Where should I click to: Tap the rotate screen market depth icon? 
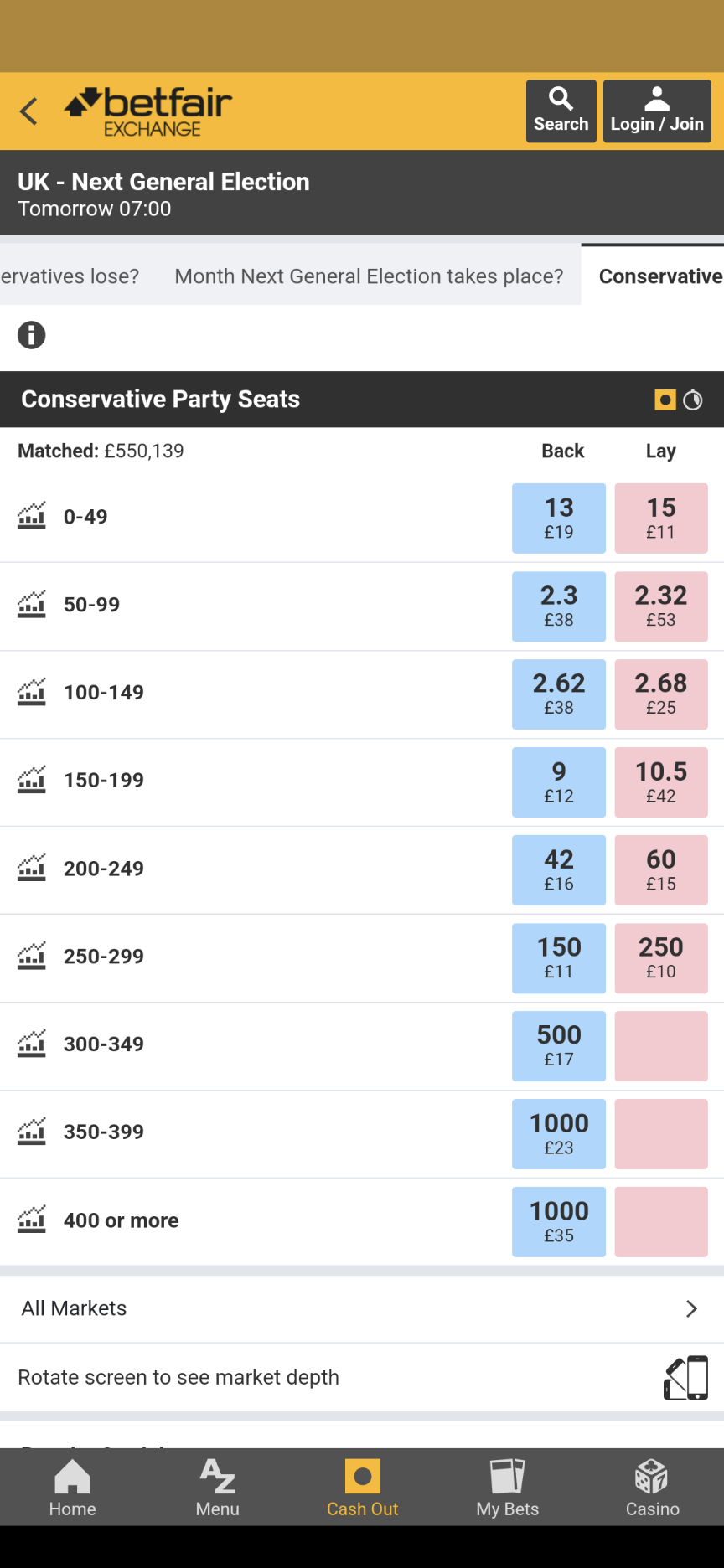tap(686, 1378)
